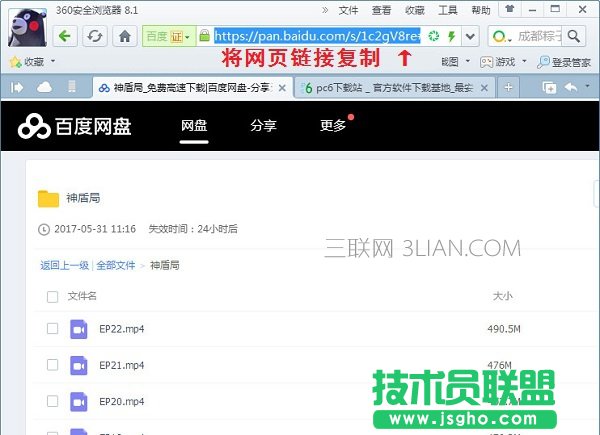This screenshot has width=600, height=435.
Task: Go to browser home page icon
Action: [125, 36]
